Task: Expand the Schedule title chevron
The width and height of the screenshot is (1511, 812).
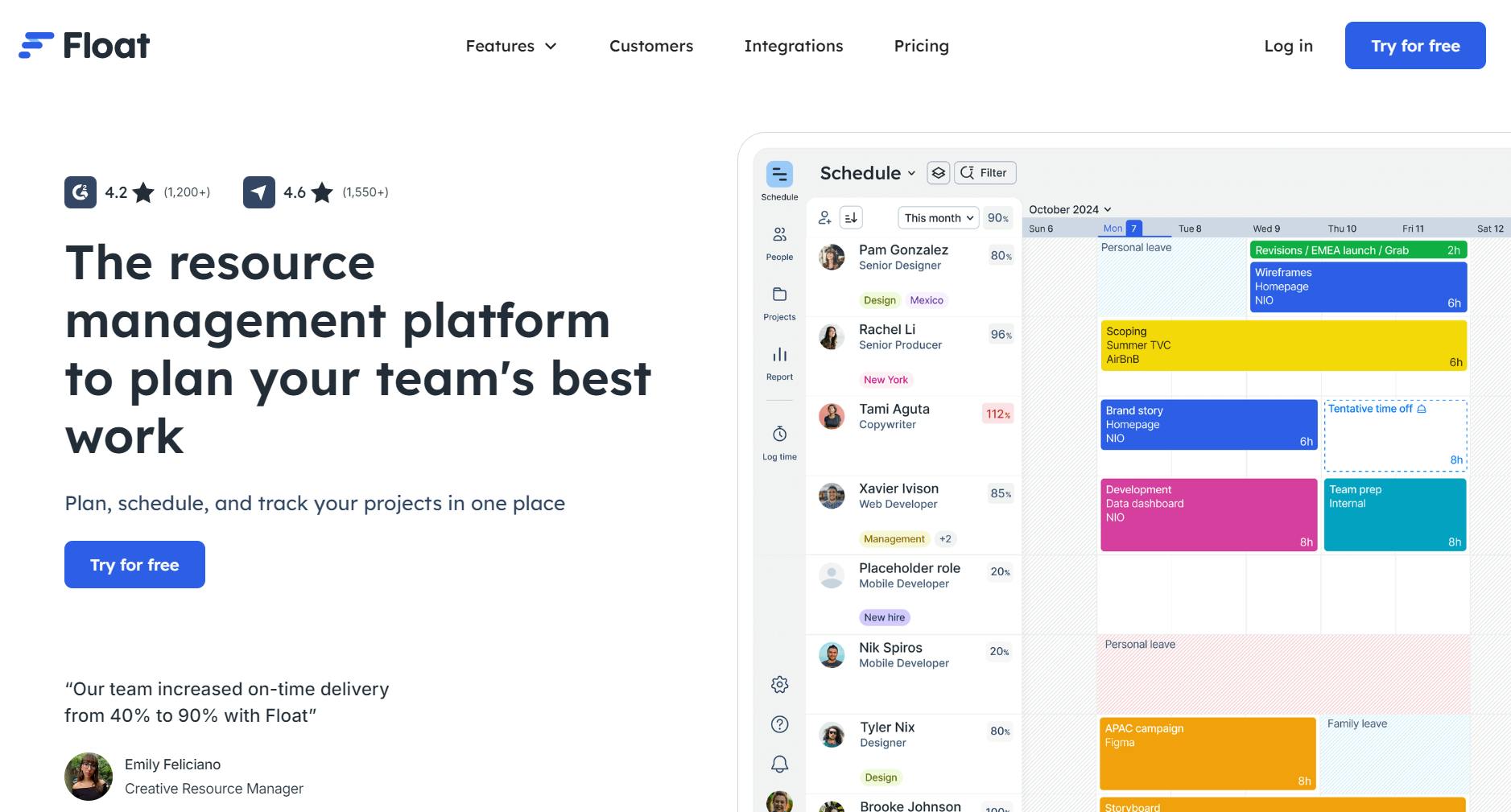Action: pos(912,173)
